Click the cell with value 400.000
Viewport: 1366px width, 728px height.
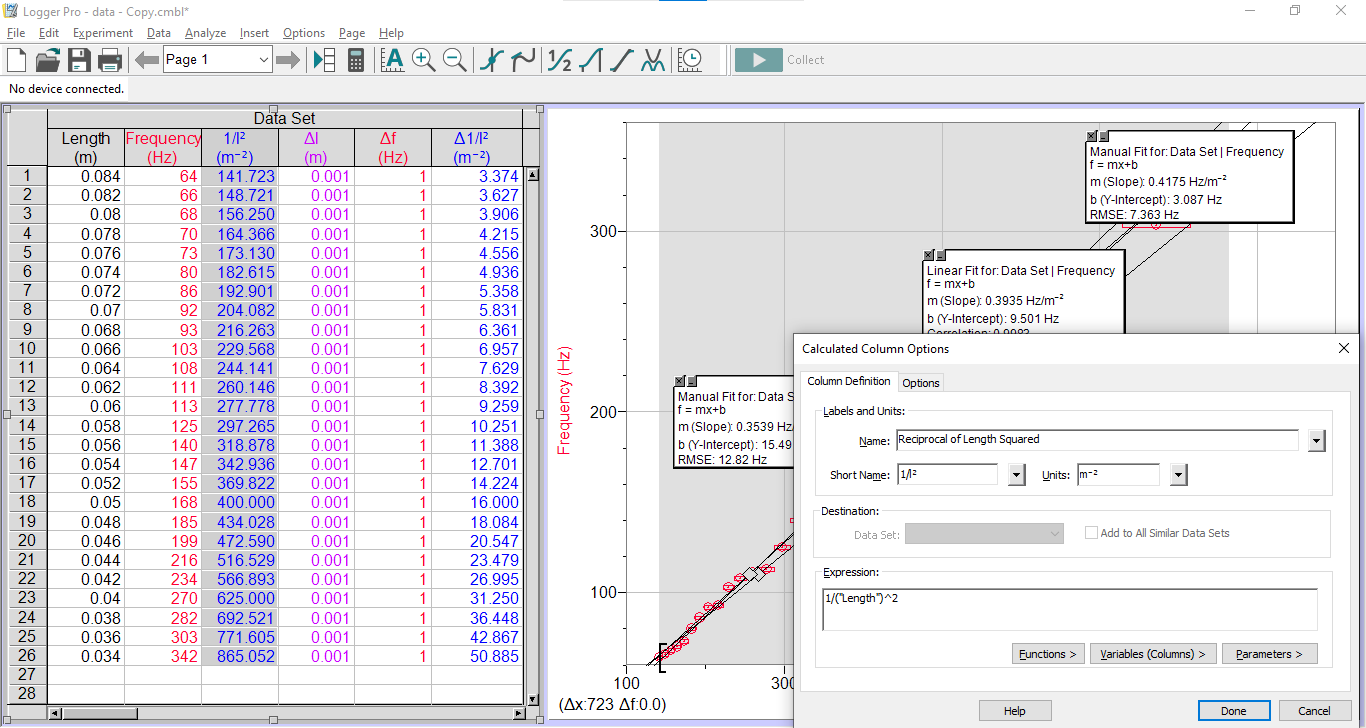click(x=240, y=502)
